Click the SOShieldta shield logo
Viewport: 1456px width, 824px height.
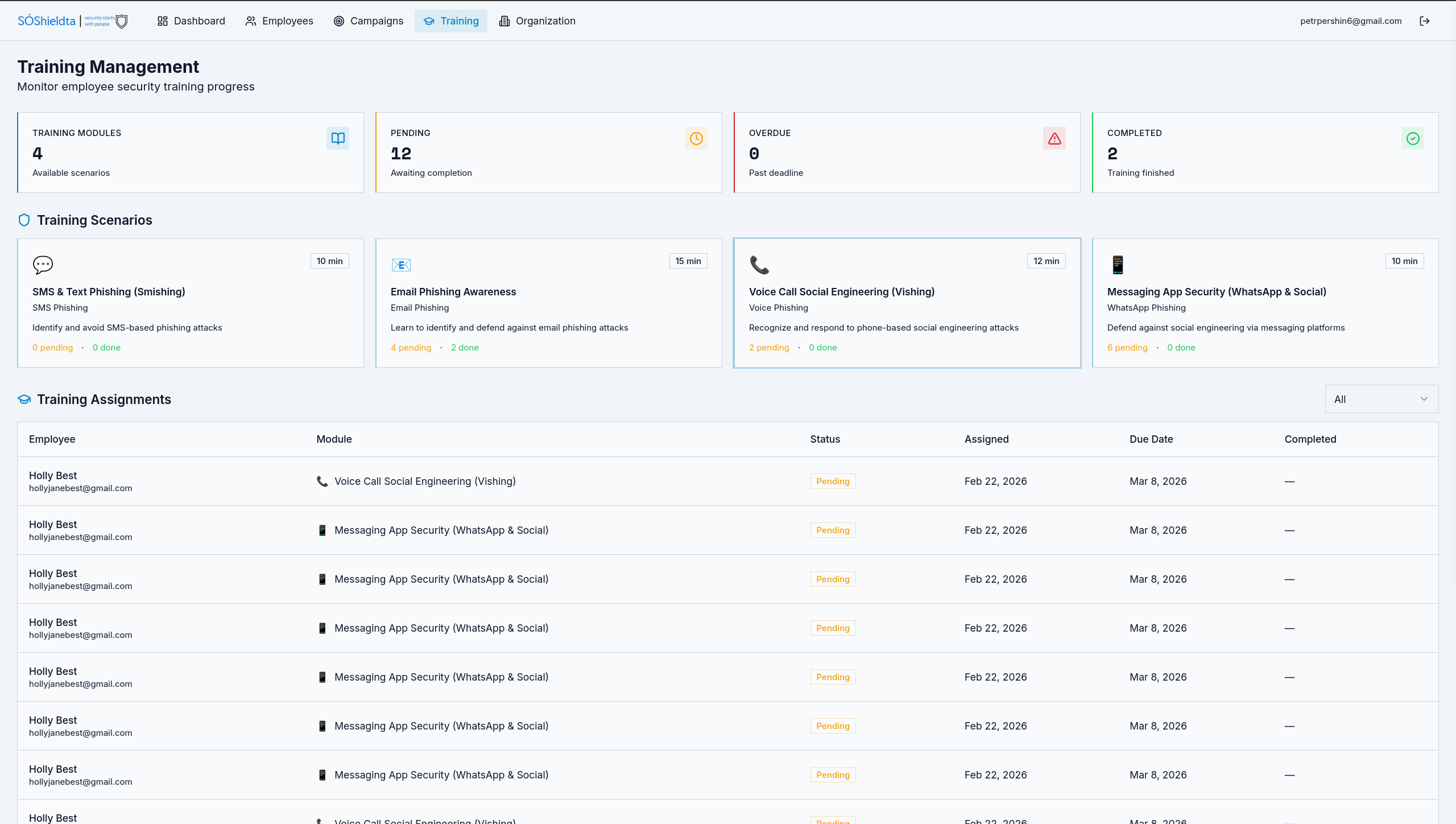pyautogui.click(x=122, y=21)
